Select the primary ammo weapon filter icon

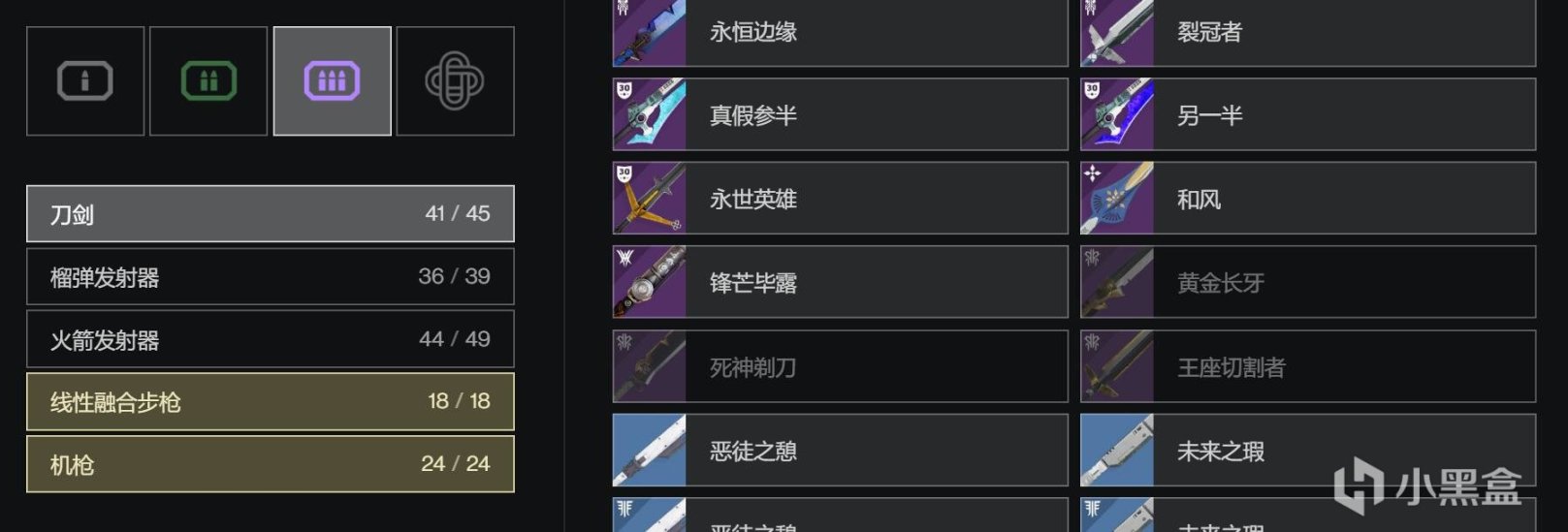pos(85,81)
